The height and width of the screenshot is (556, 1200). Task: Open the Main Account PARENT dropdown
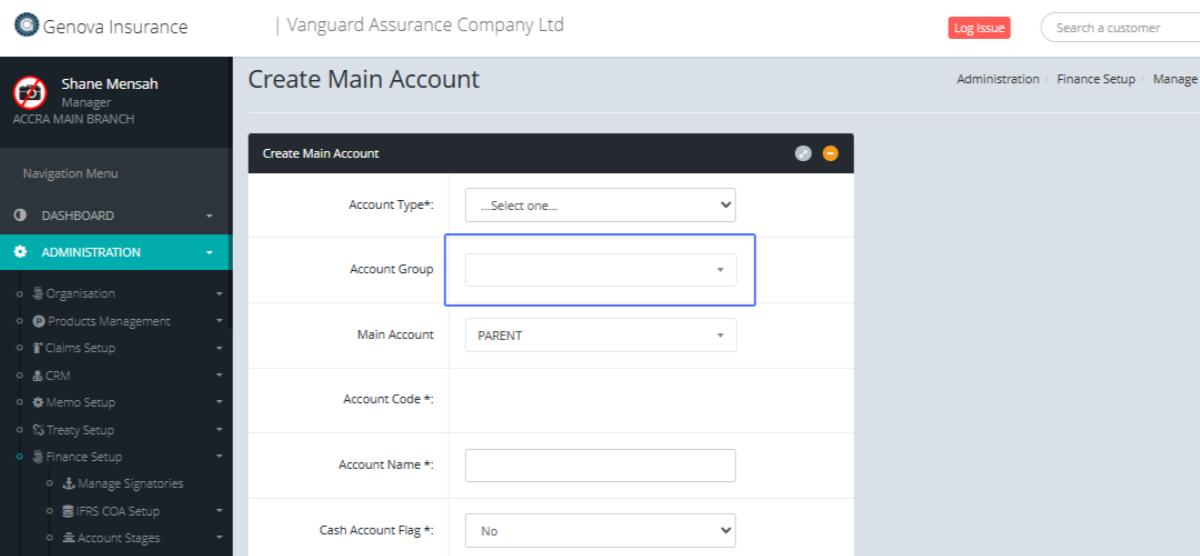(600, 335)
